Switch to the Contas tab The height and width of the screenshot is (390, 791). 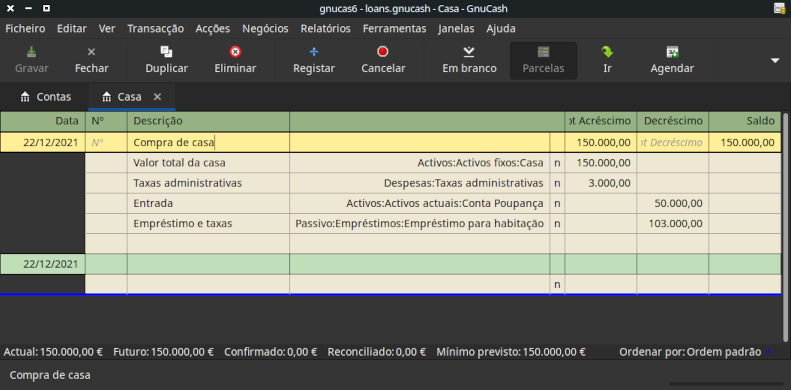tap(45, 97)
